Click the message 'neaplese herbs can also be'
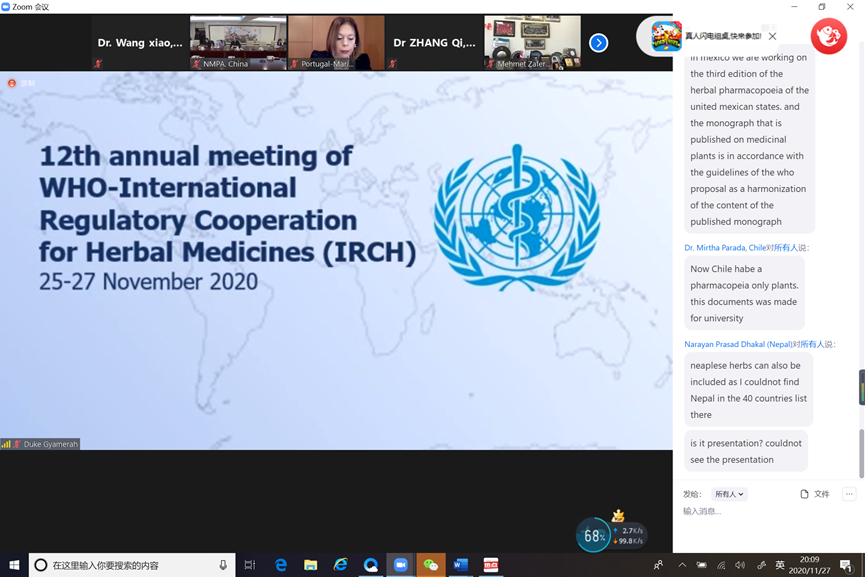This screenshot has width=865, height=577. tap(749, 390)
